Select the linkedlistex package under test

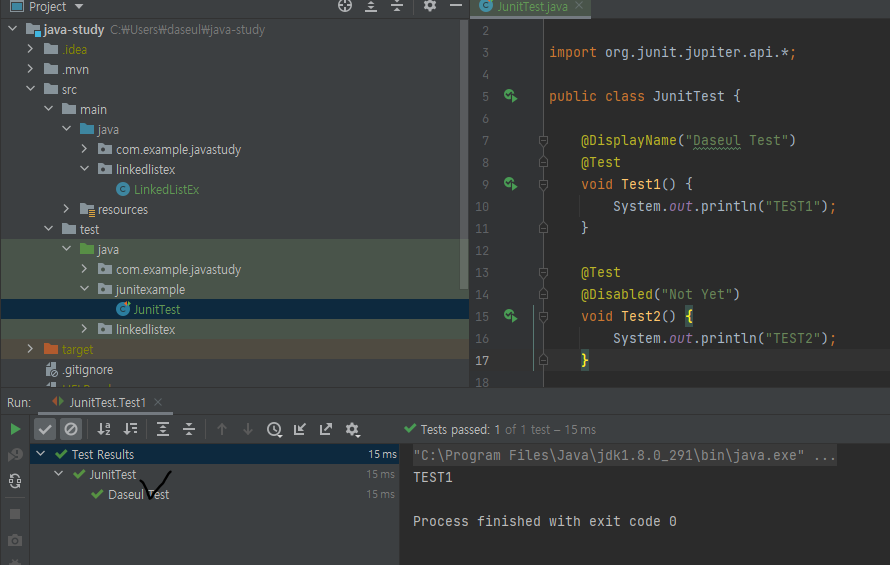(x=137, y=329)
